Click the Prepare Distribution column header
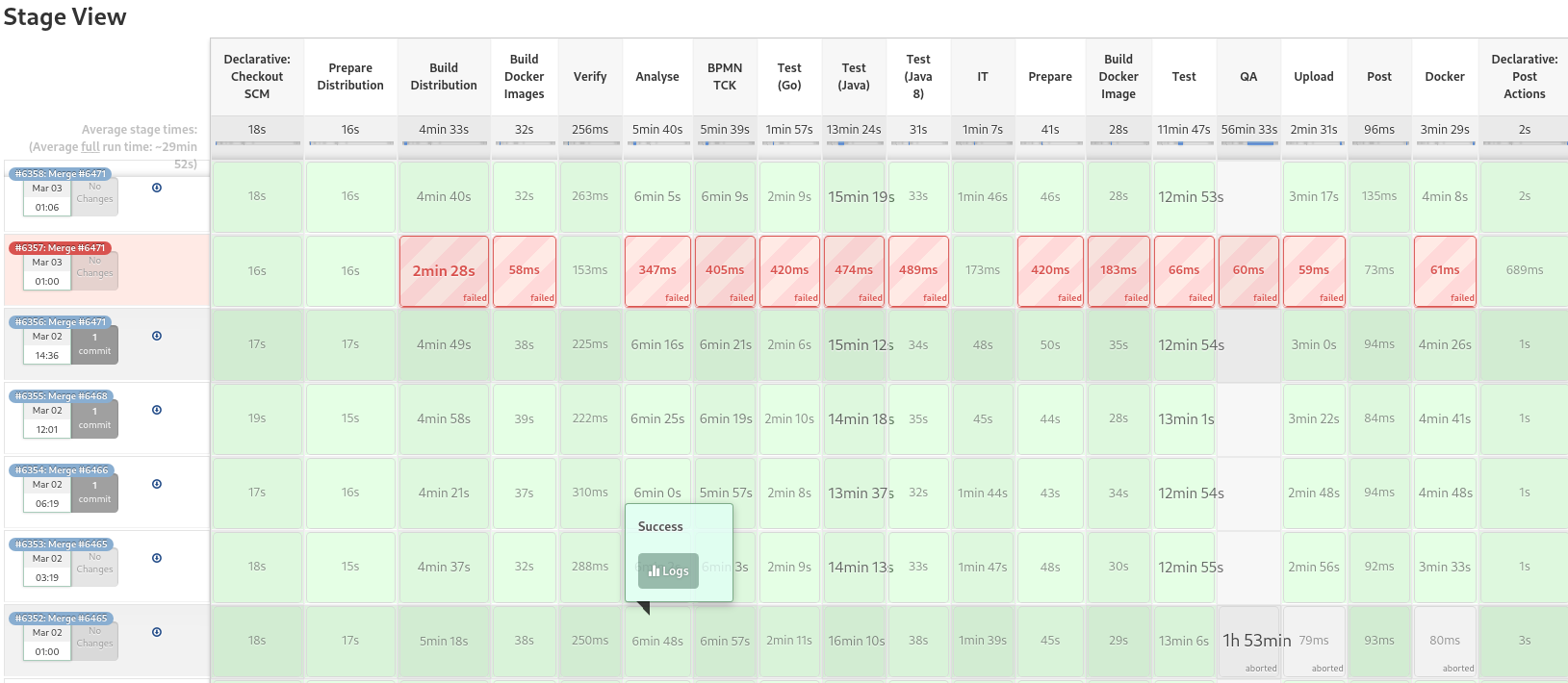 click(350, 77)
